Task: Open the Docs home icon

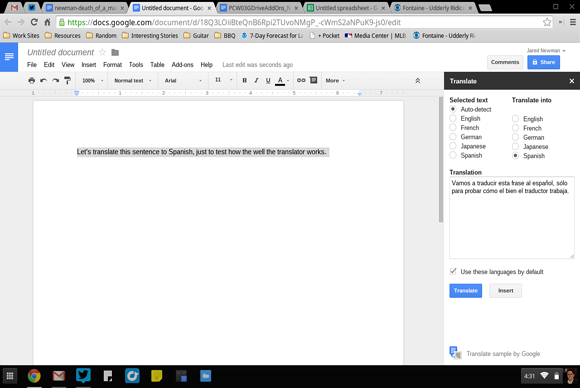Action: [x=9, y=57]
